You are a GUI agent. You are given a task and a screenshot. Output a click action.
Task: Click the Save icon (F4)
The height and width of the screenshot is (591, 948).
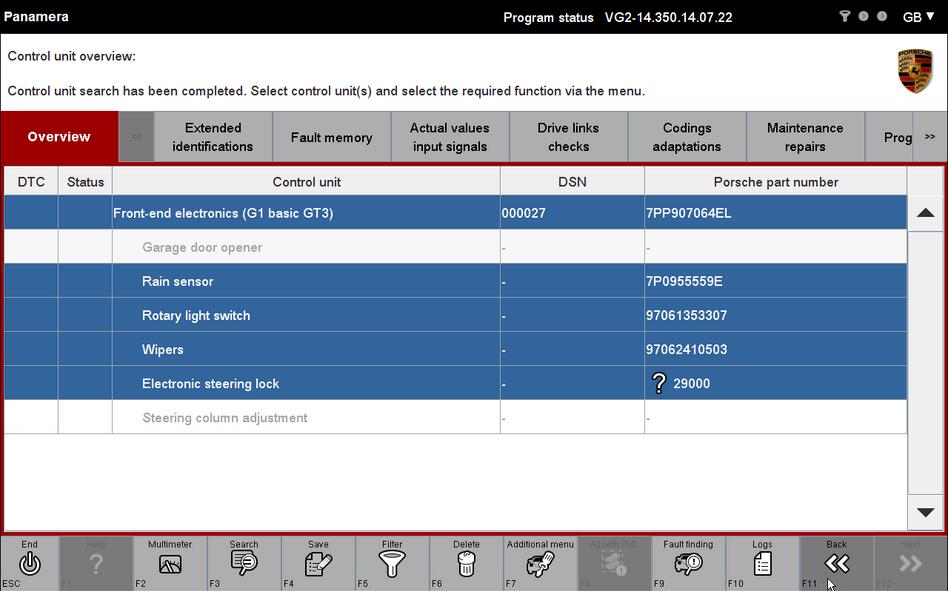coord(318,564)
